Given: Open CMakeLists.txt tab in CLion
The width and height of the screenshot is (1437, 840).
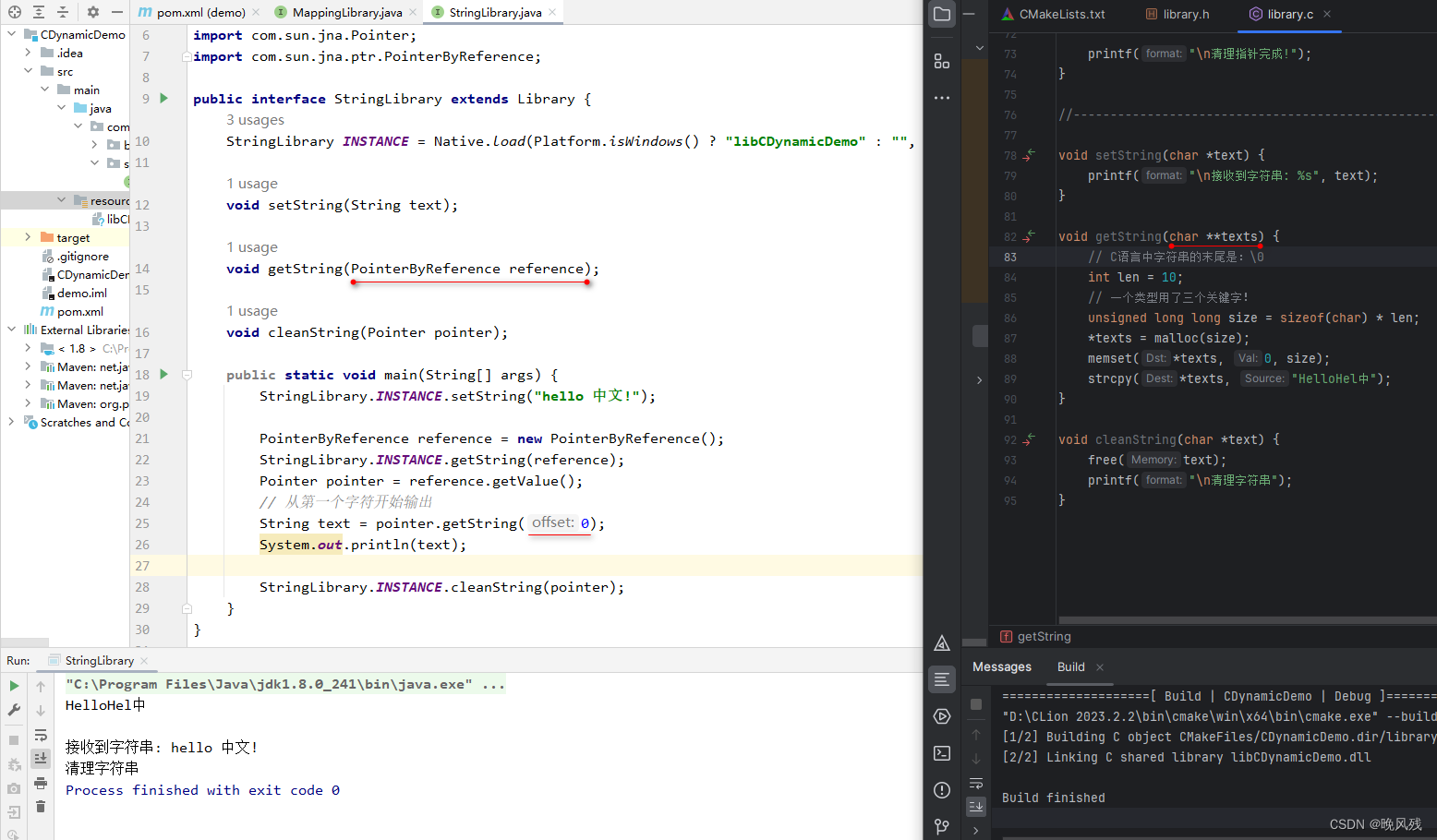Looking at the screenshot, I should click(1054, 14).
